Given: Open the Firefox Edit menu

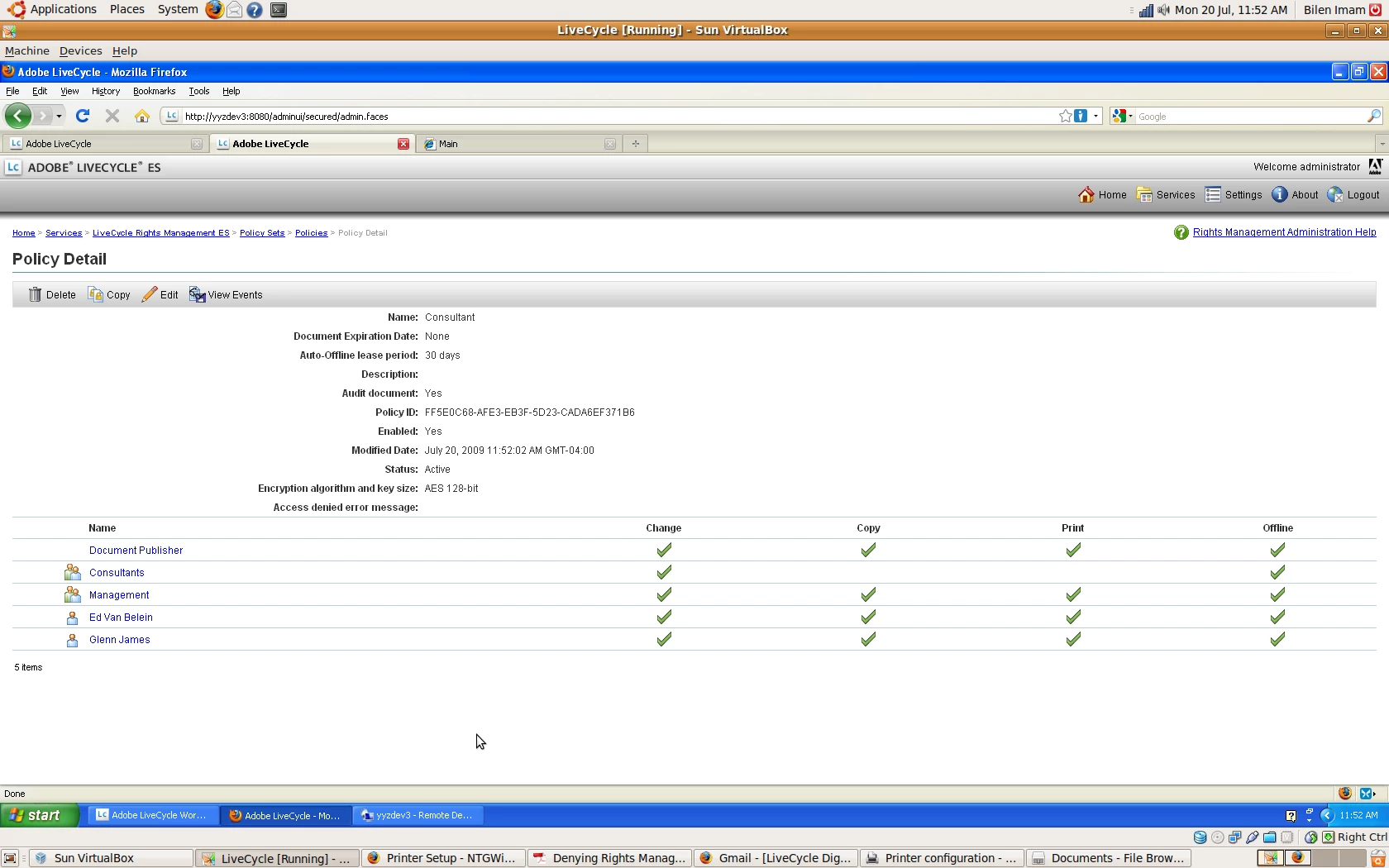Looking at the screenshot, I should [x=40, y=91].
